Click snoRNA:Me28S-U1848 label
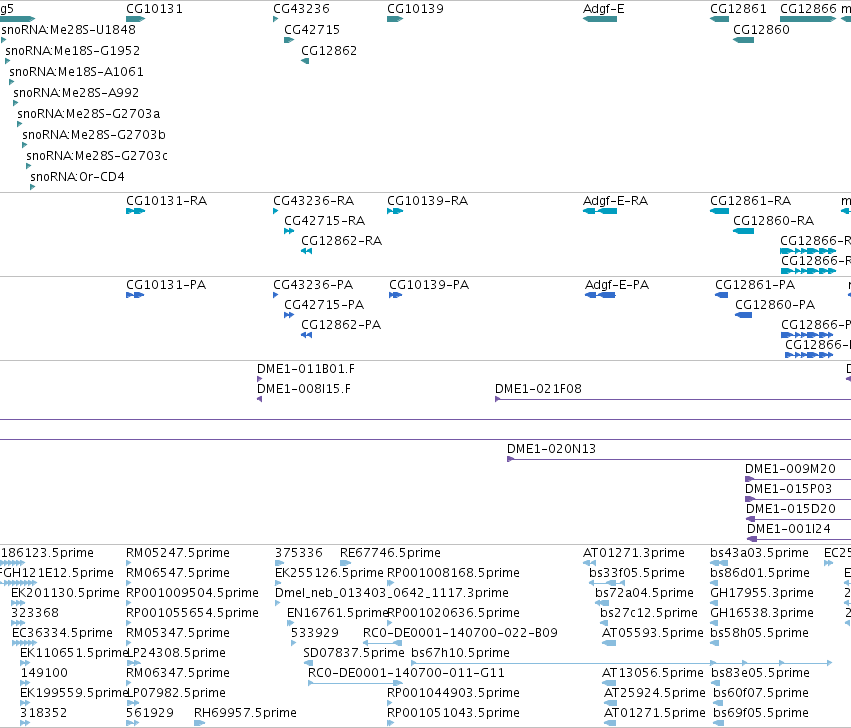This screenshot has width=851, height=728. click(68, 29)
